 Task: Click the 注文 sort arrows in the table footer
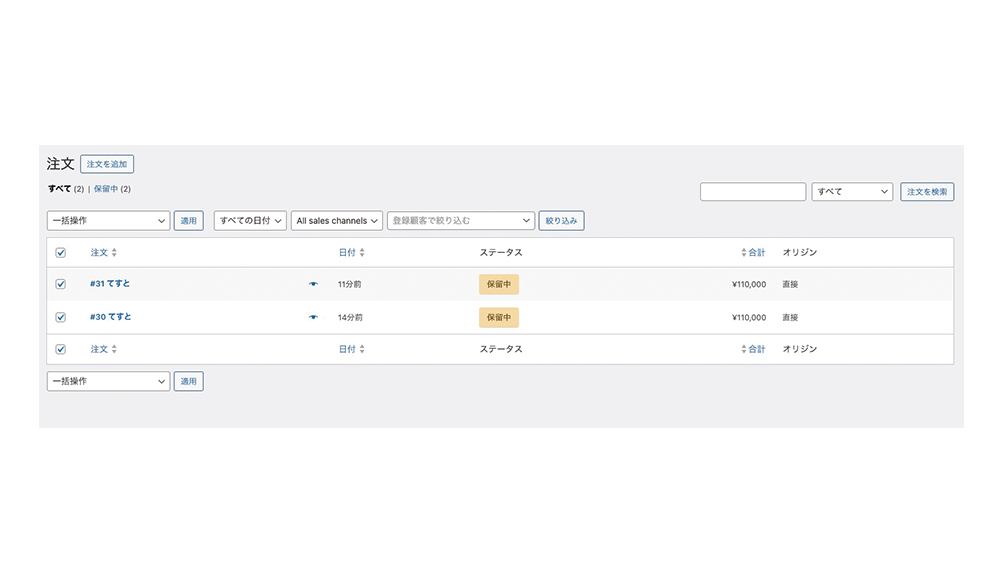point(114,350)
